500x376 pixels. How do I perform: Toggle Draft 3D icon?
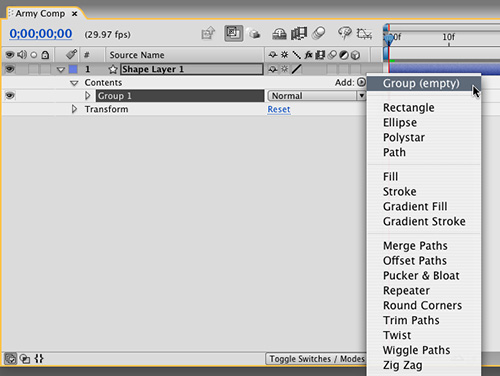point(255,34)
